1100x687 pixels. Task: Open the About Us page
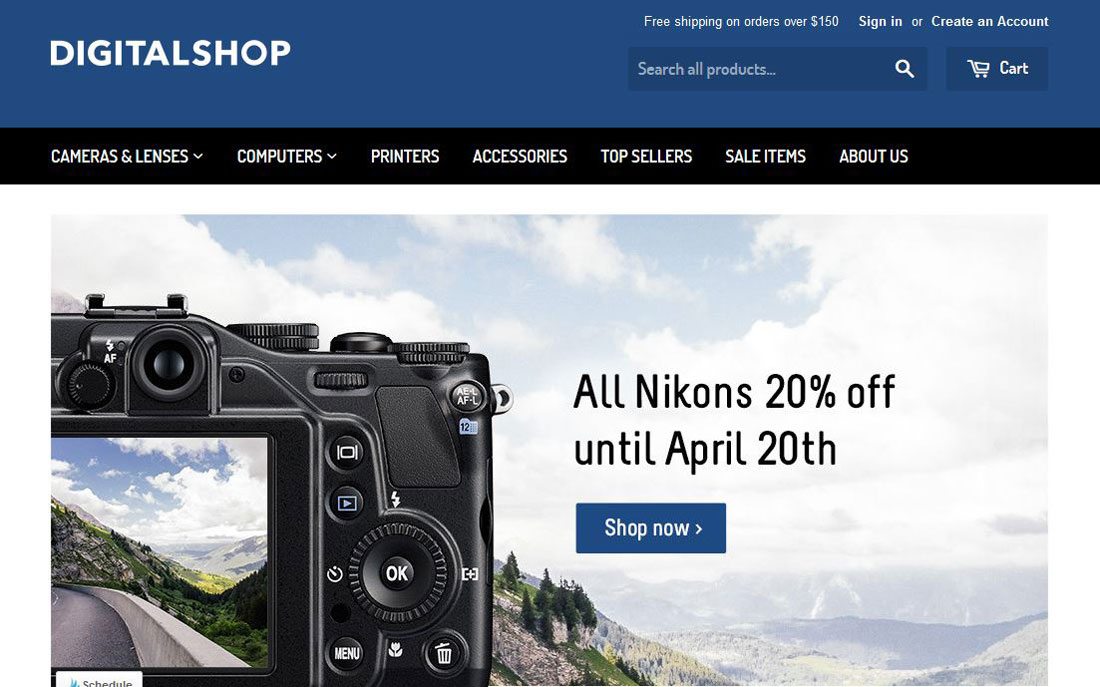point(873,156)
